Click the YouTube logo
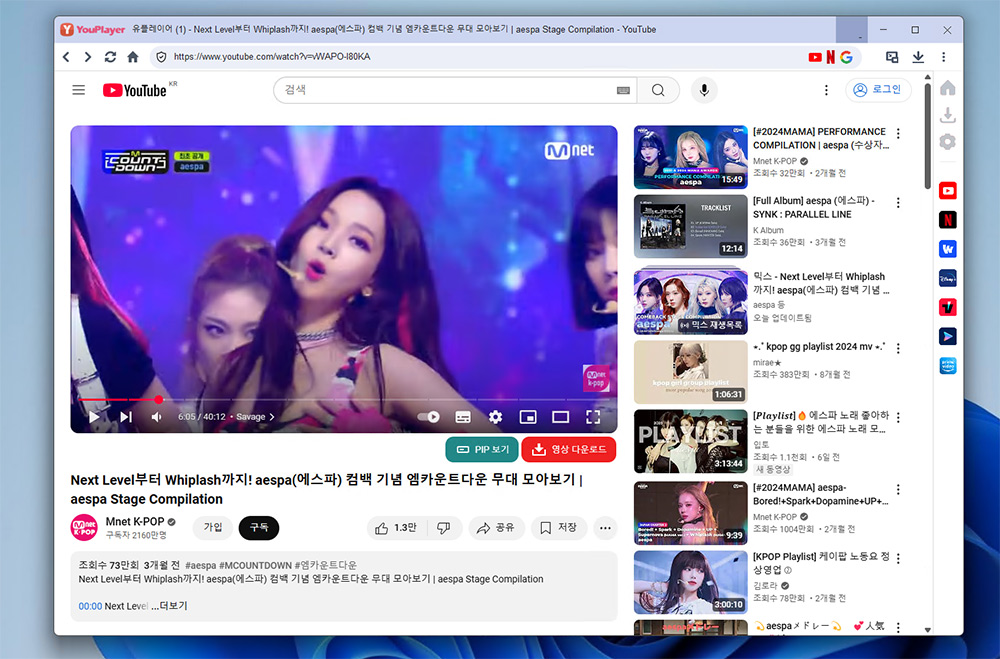 click(x=135, y=90)
